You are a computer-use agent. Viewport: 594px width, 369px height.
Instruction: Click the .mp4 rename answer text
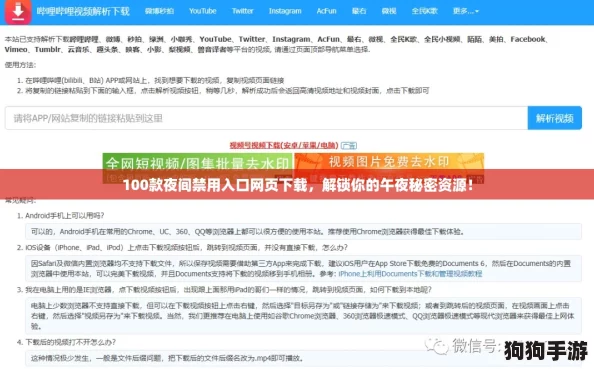coord(167,358)
